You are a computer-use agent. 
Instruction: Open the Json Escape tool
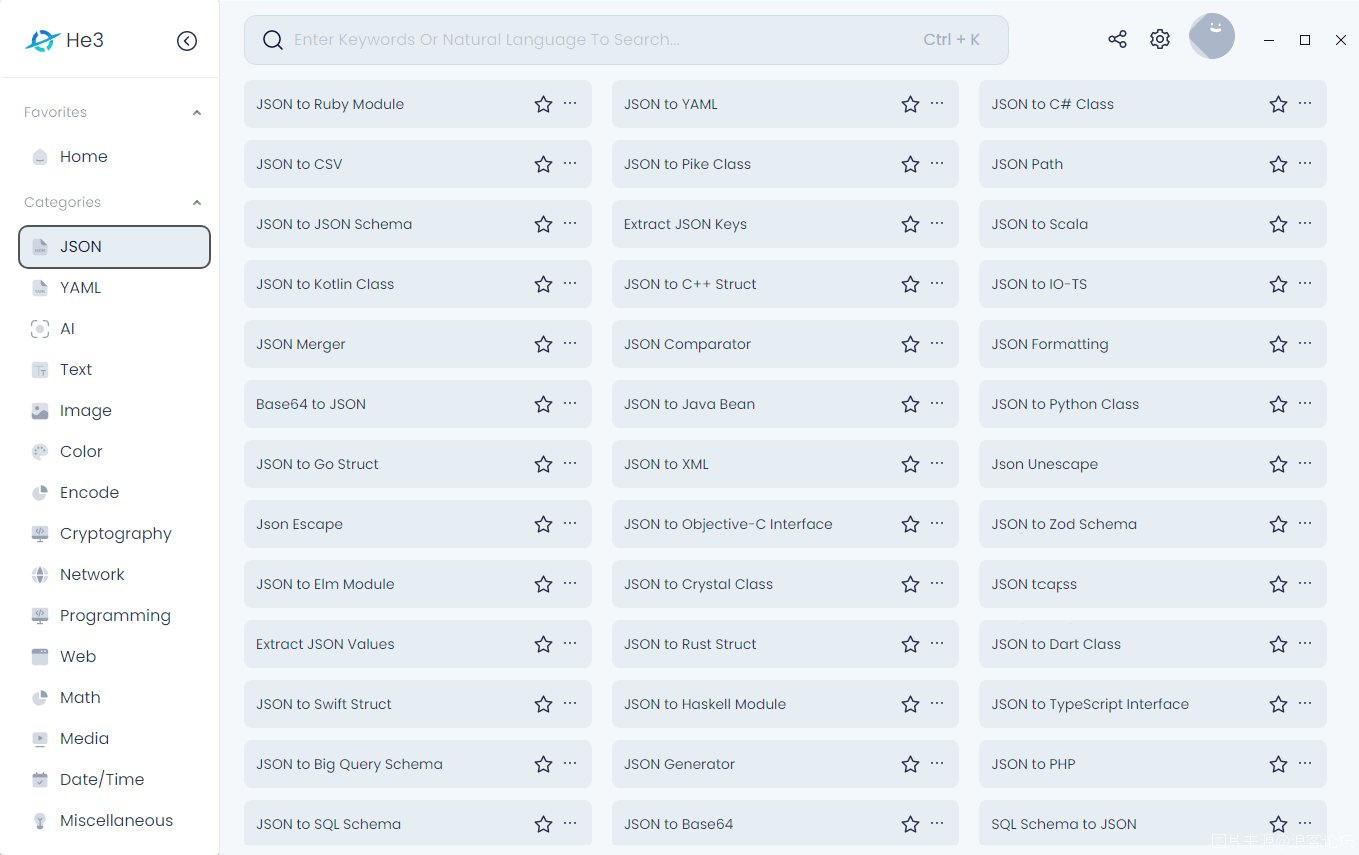coord(418,524)
